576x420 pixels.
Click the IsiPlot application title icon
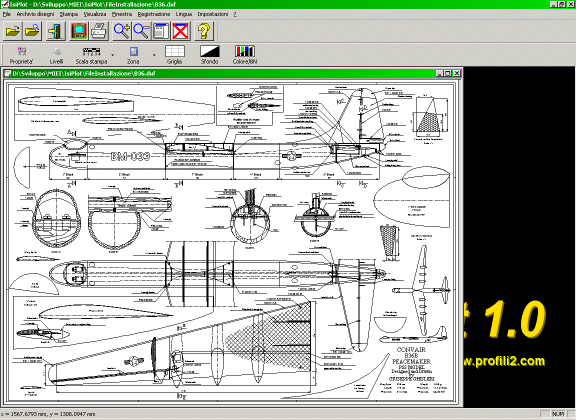coord(5,4)
